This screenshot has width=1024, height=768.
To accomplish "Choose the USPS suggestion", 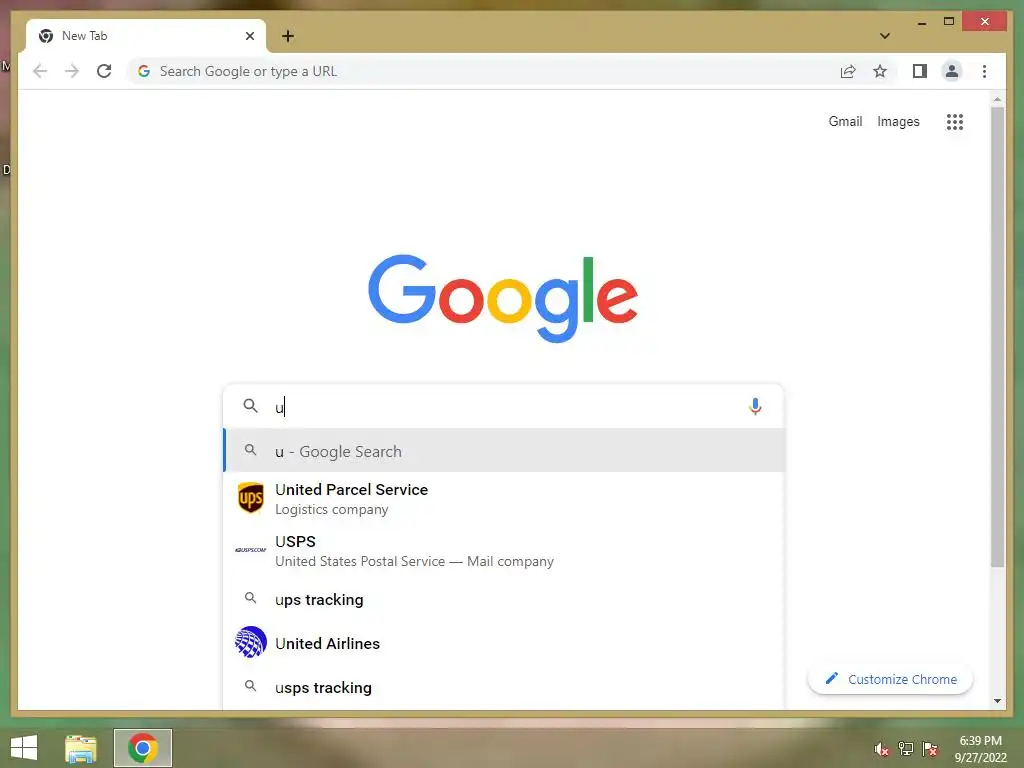I will point(504,551).
